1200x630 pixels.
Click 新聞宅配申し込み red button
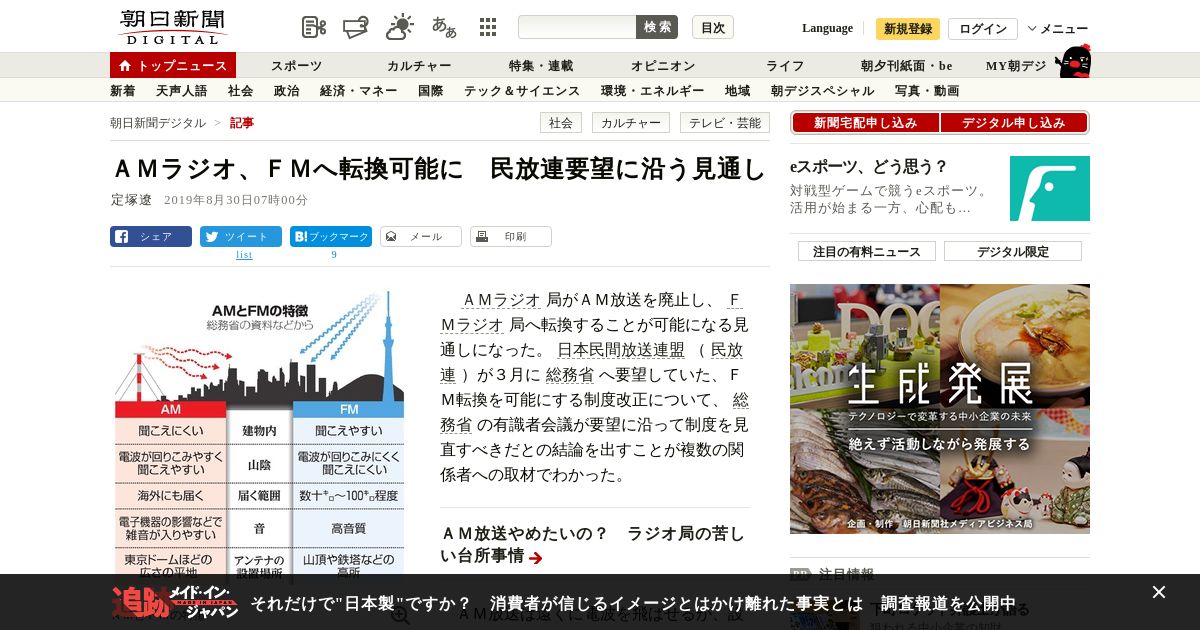coord(865,123)
